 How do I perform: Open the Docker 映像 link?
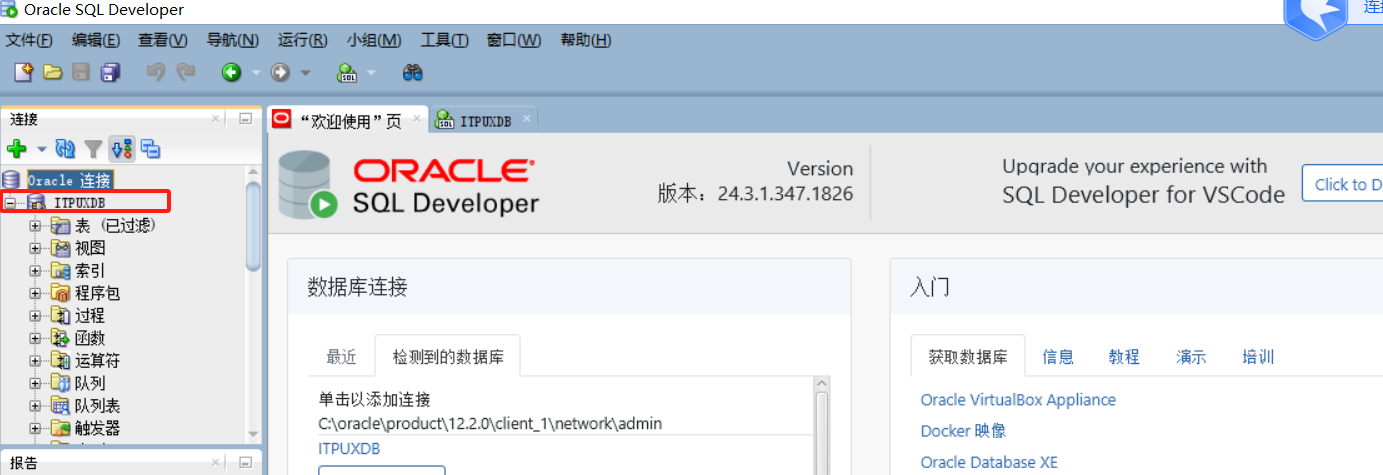point(963,431)
